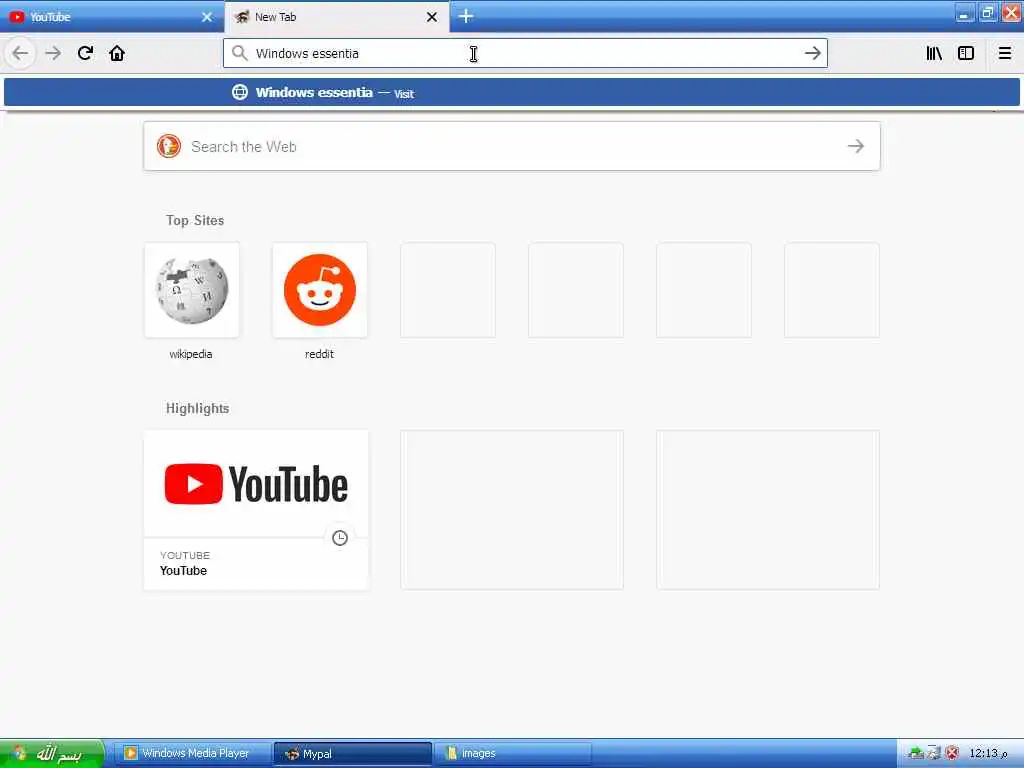The width and height of the screenshot is (1024, 768).
Task: Click the address bar text field
Action: point(525,53)
